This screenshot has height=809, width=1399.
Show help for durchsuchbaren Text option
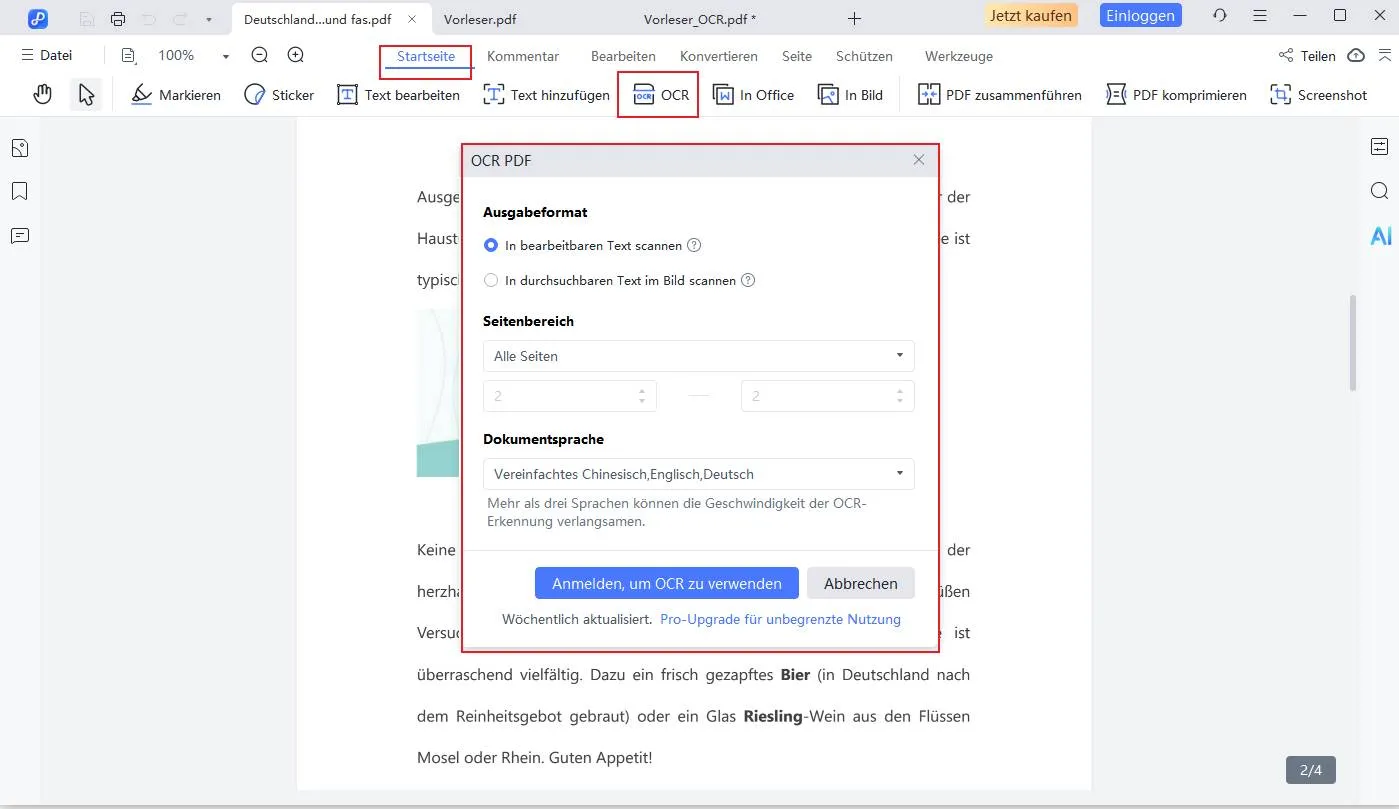pyautogui.click(x=748, y=280)
